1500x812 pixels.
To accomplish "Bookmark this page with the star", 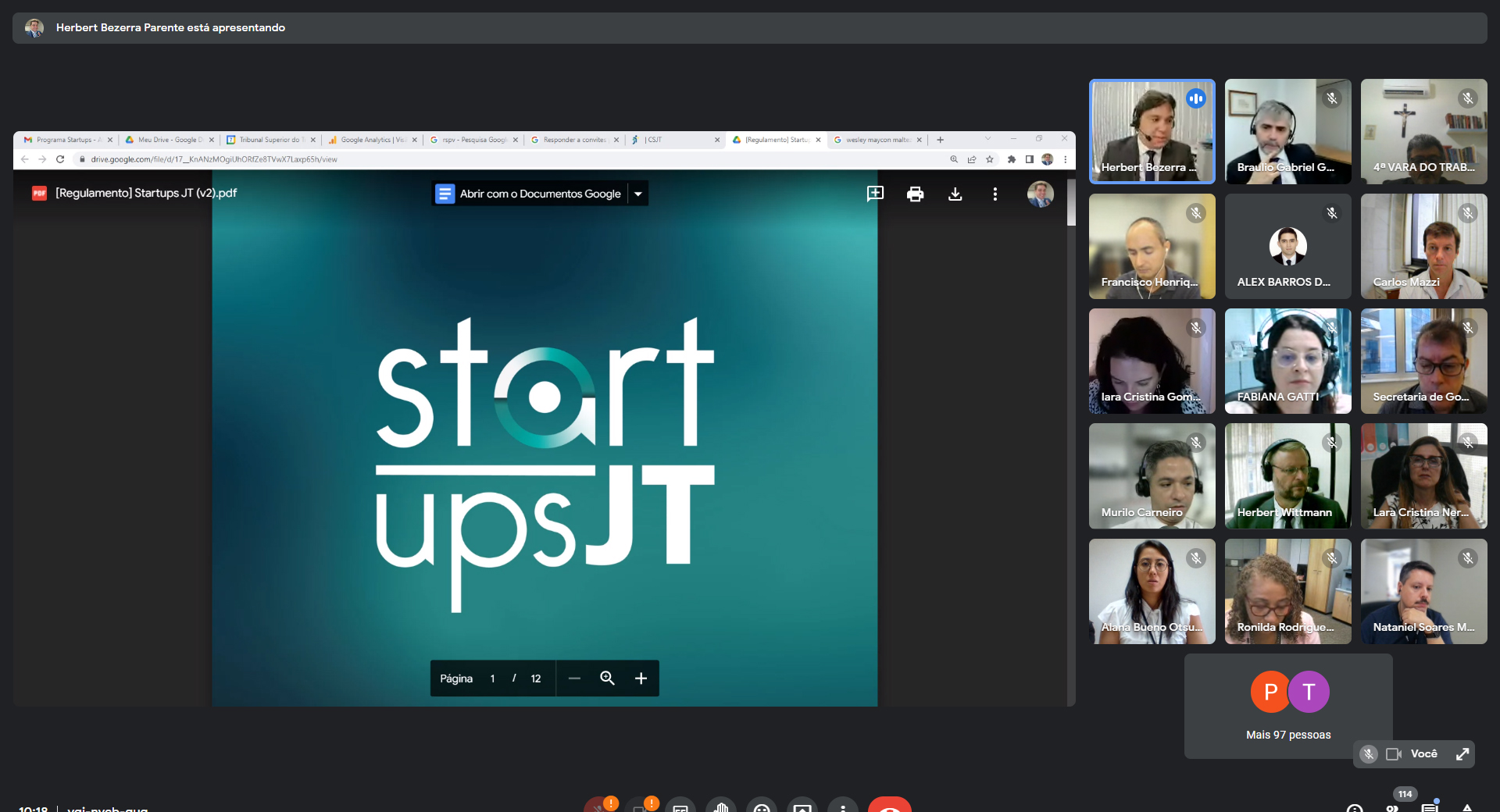I will click(990, 159).
